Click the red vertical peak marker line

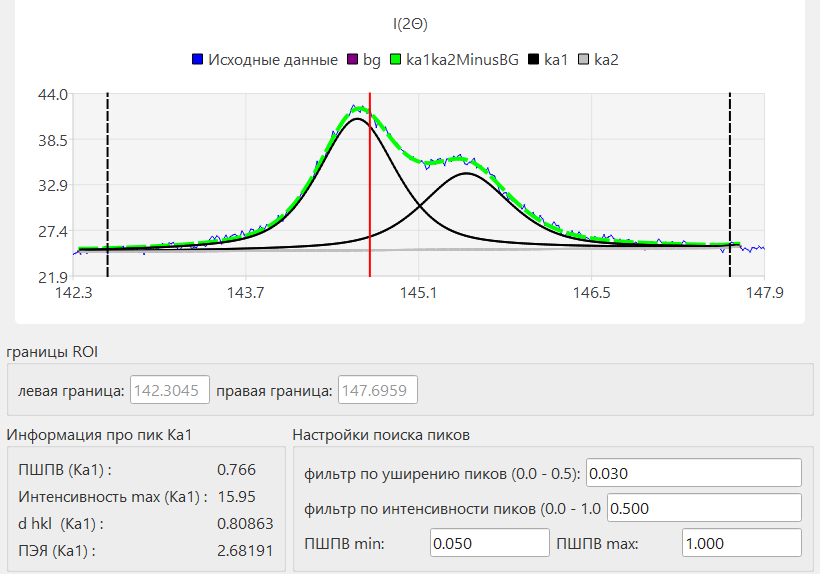pyautogui.click(x=370, y=200)
